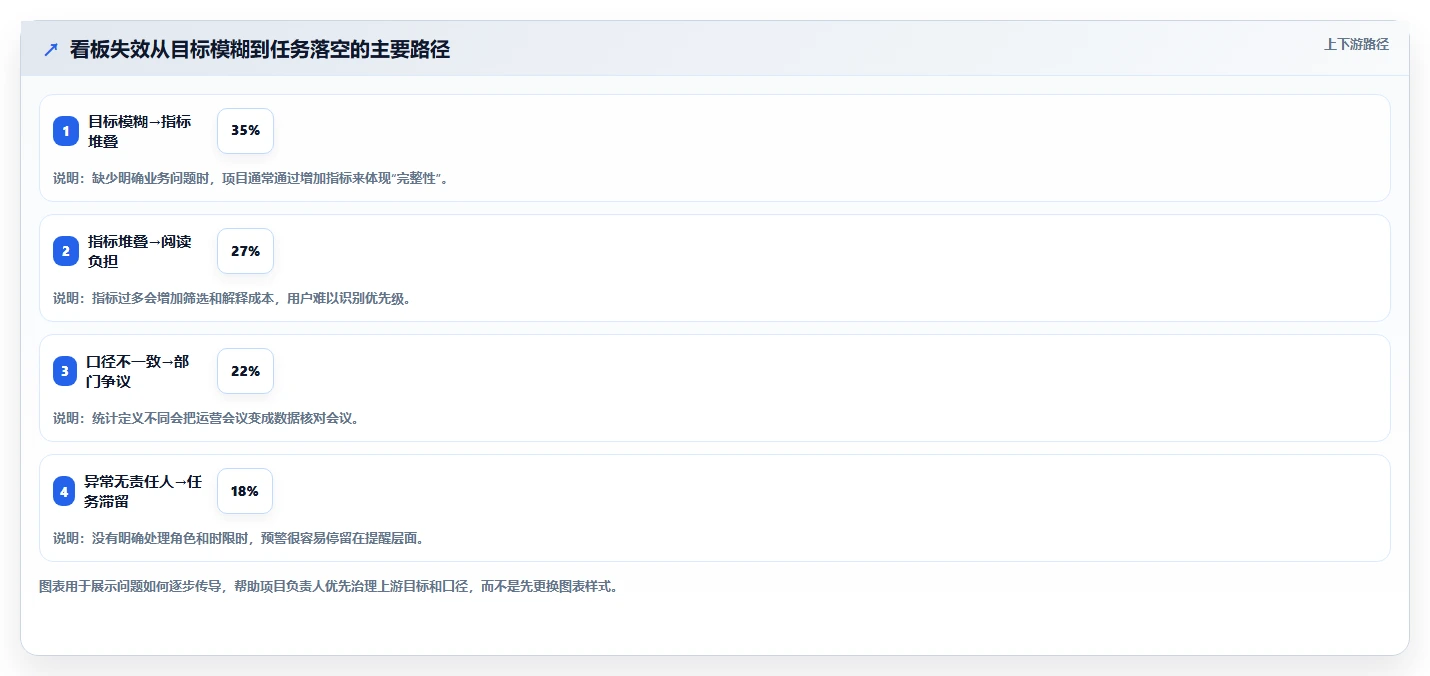Click the number 1 step badge
The height and width of the screenshot is (676, 1430).
(66, 131)
